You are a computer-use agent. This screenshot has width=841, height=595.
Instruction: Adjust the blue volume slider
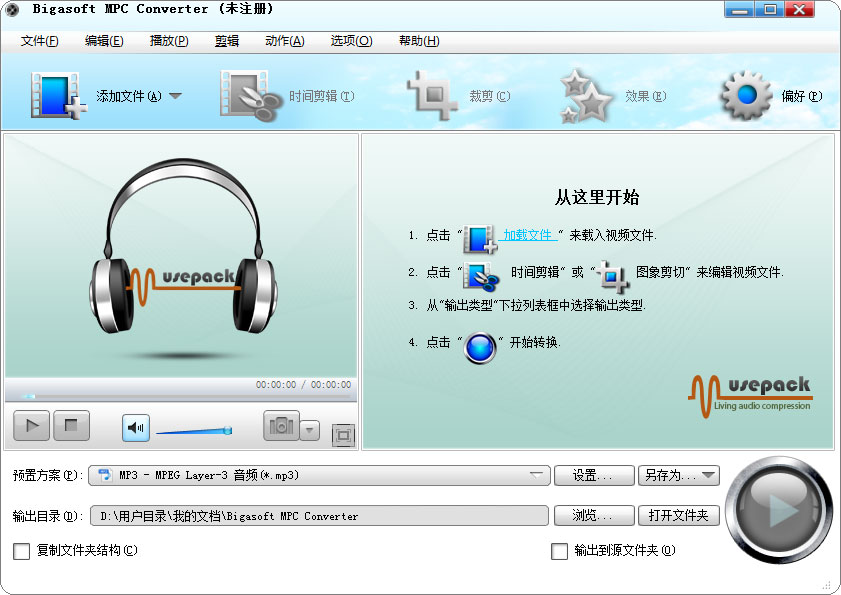coord(194,431)
